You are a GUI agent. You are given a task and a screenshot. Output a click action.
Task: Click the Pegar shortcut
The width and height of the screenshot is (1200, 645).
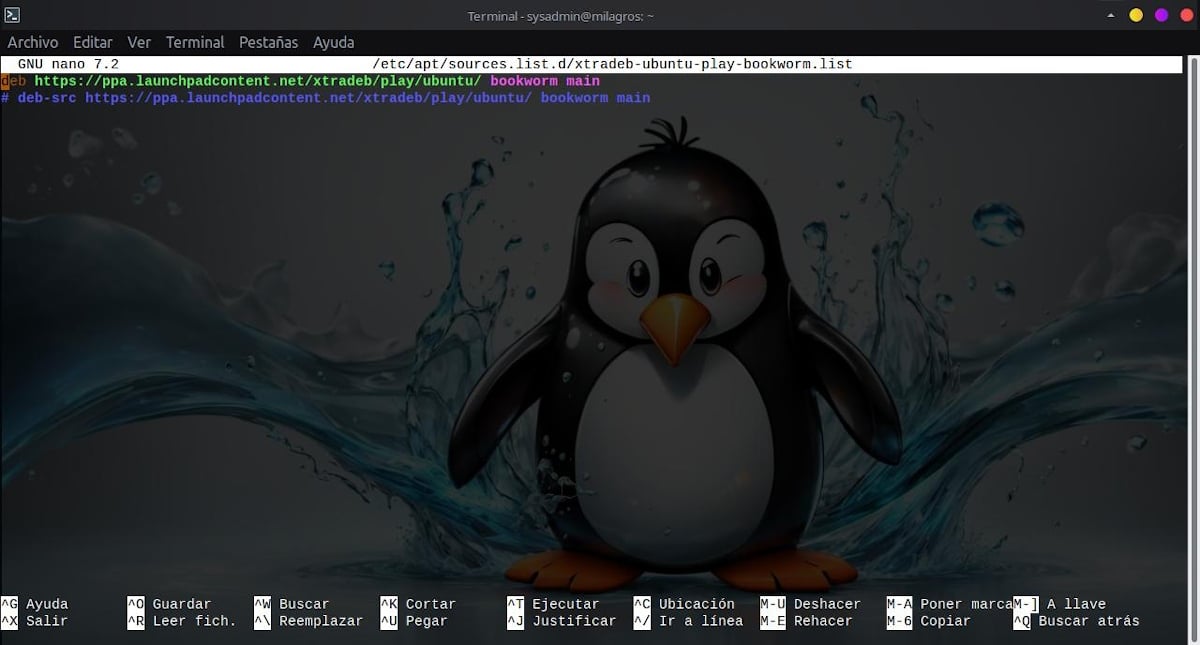424,620
